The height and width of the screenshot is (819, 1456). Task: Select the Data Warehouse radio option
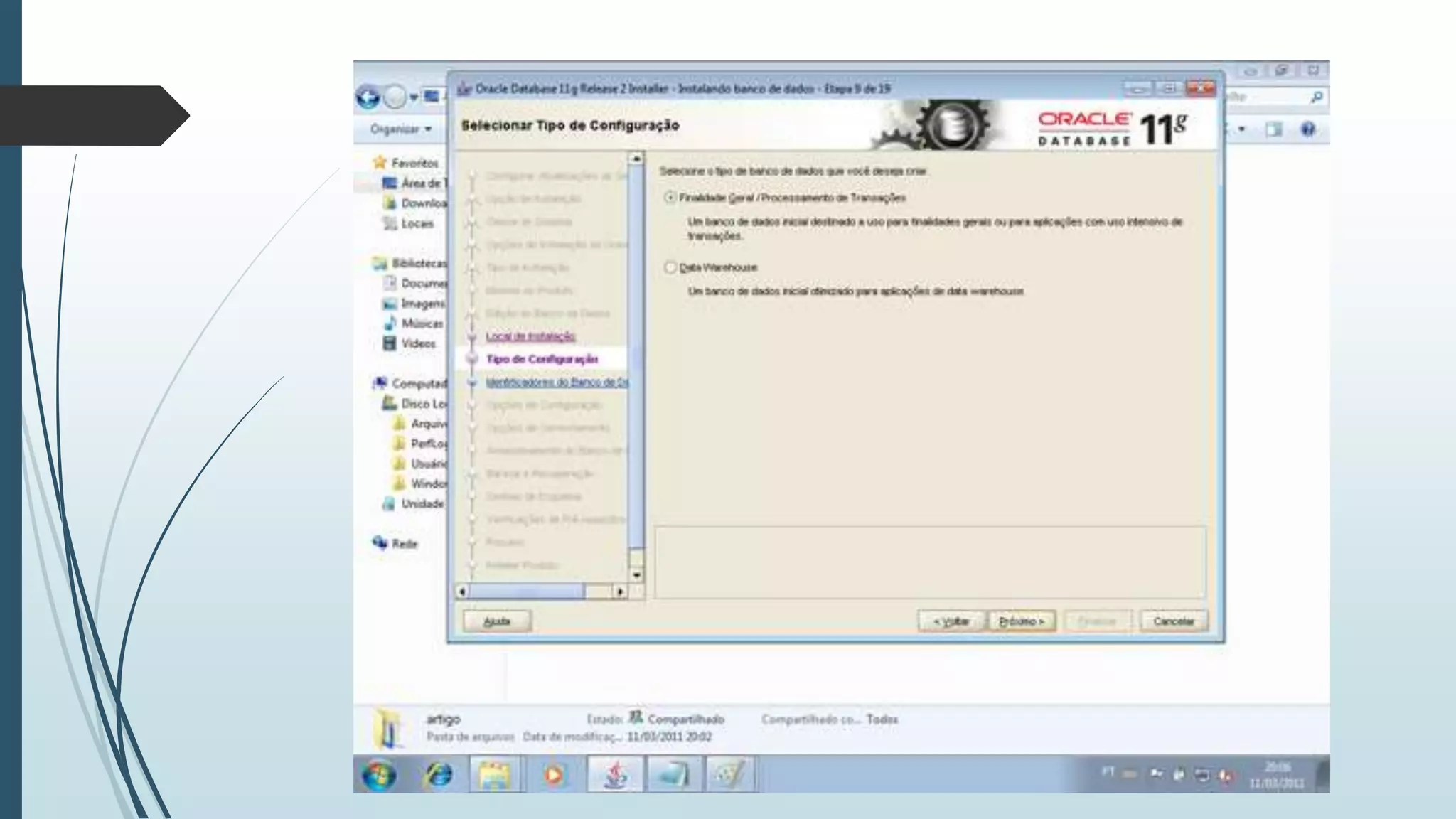pyautogui.click(x=670, y=267)
